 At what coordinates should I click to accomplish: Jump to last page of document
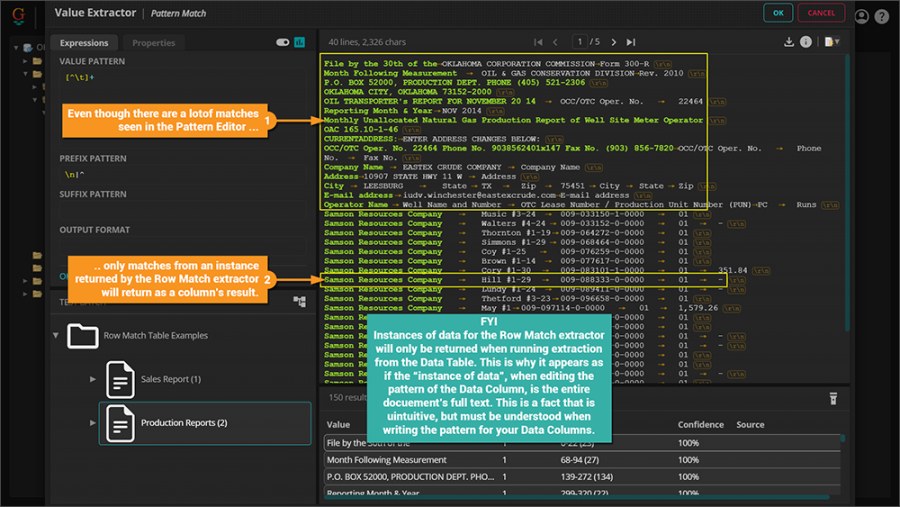click(630, 42)
